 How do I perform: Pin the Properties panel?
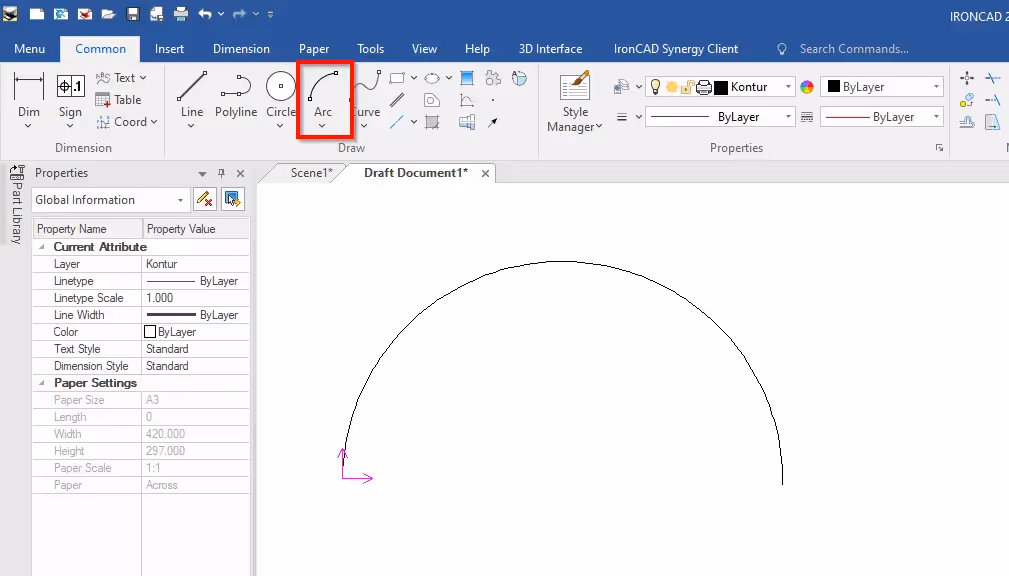click(221, 173)
